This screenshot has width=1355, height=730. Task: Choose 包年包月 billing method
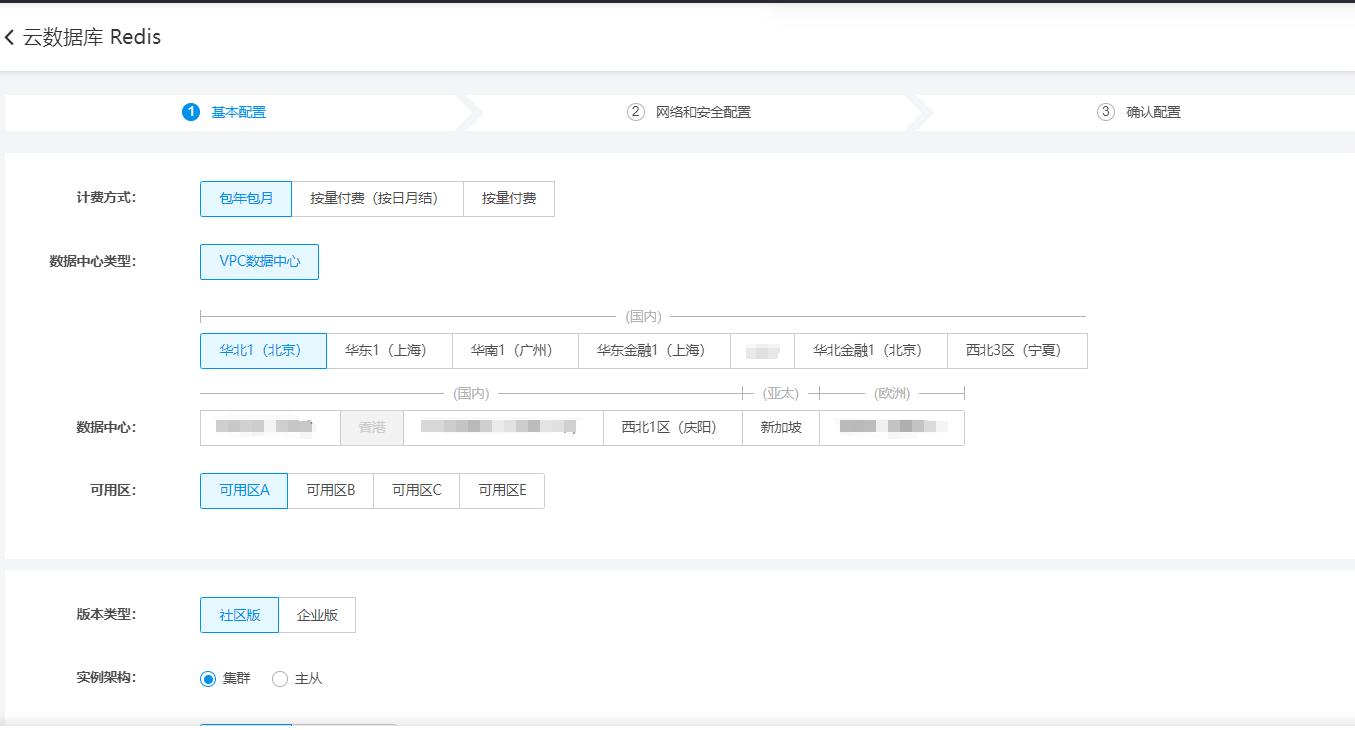click(x=246, y=199)
